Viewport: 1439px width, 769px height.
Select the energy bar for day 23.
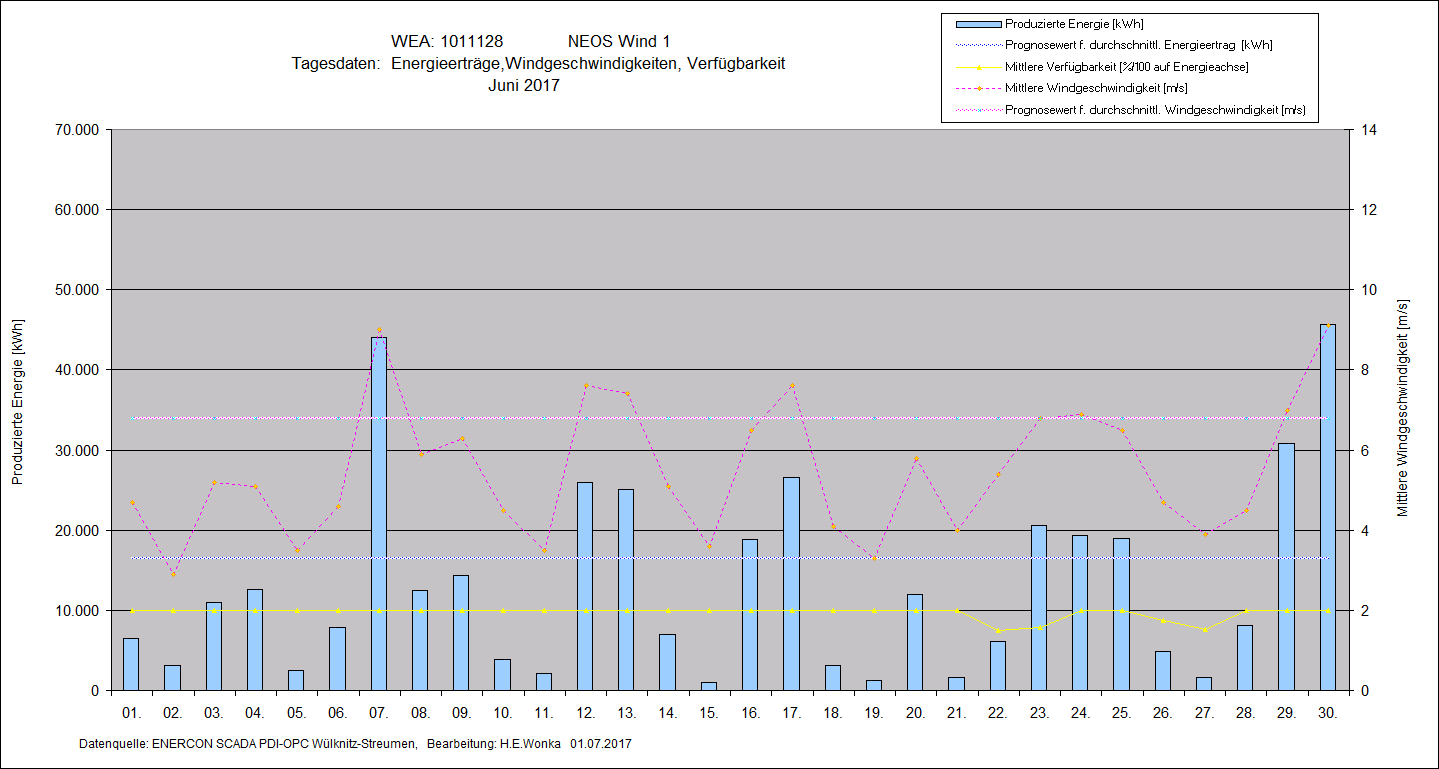click(1039, 608)
